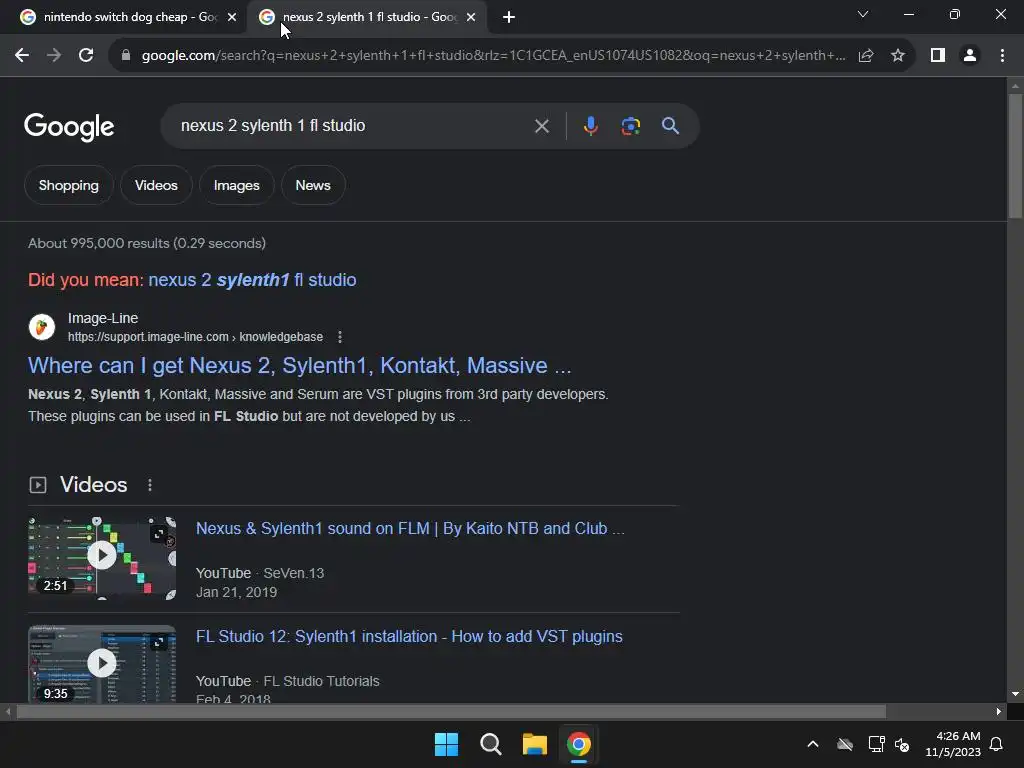Viewport: 1024px width, 768px height.
Task: Click the vertical page scrollbar
Action: pyautogui.click(x=1015, y=156)
